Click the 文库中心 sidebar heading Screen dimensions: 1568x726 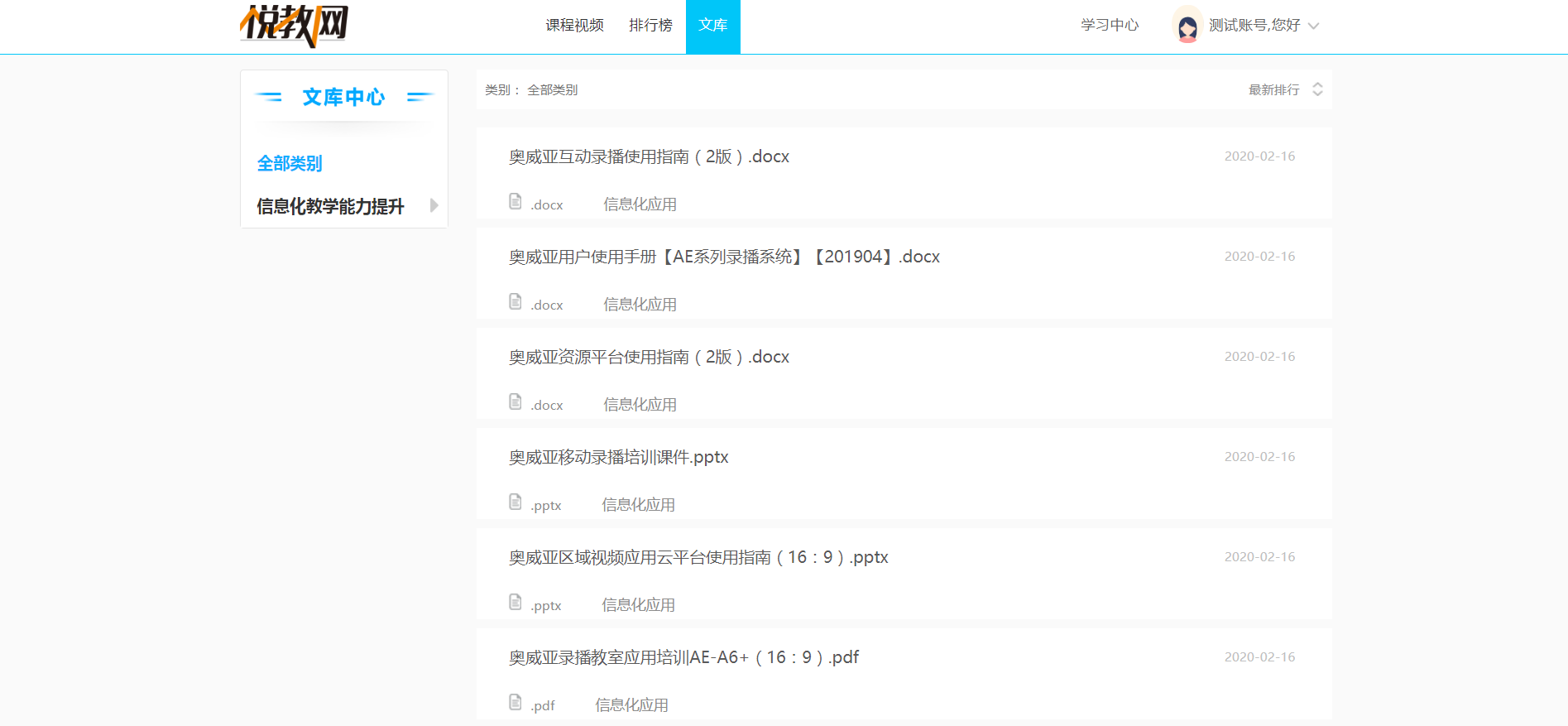pyautogui.click(x=343, y=97)
